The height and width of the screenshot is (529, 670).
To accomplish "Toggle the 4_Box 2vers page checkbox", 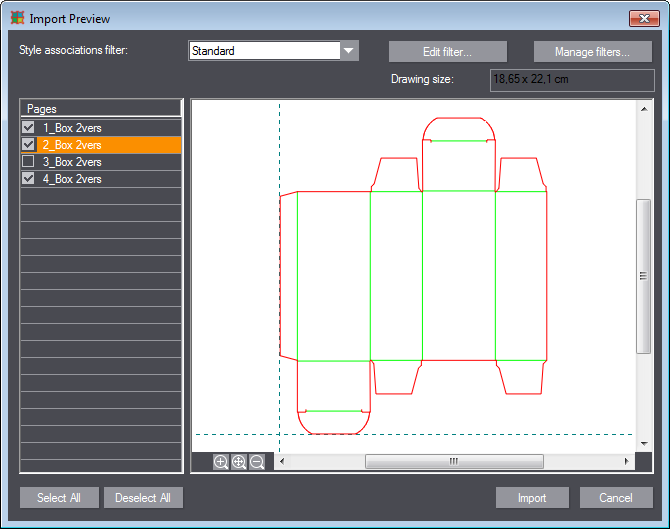I will coord(28,179).
